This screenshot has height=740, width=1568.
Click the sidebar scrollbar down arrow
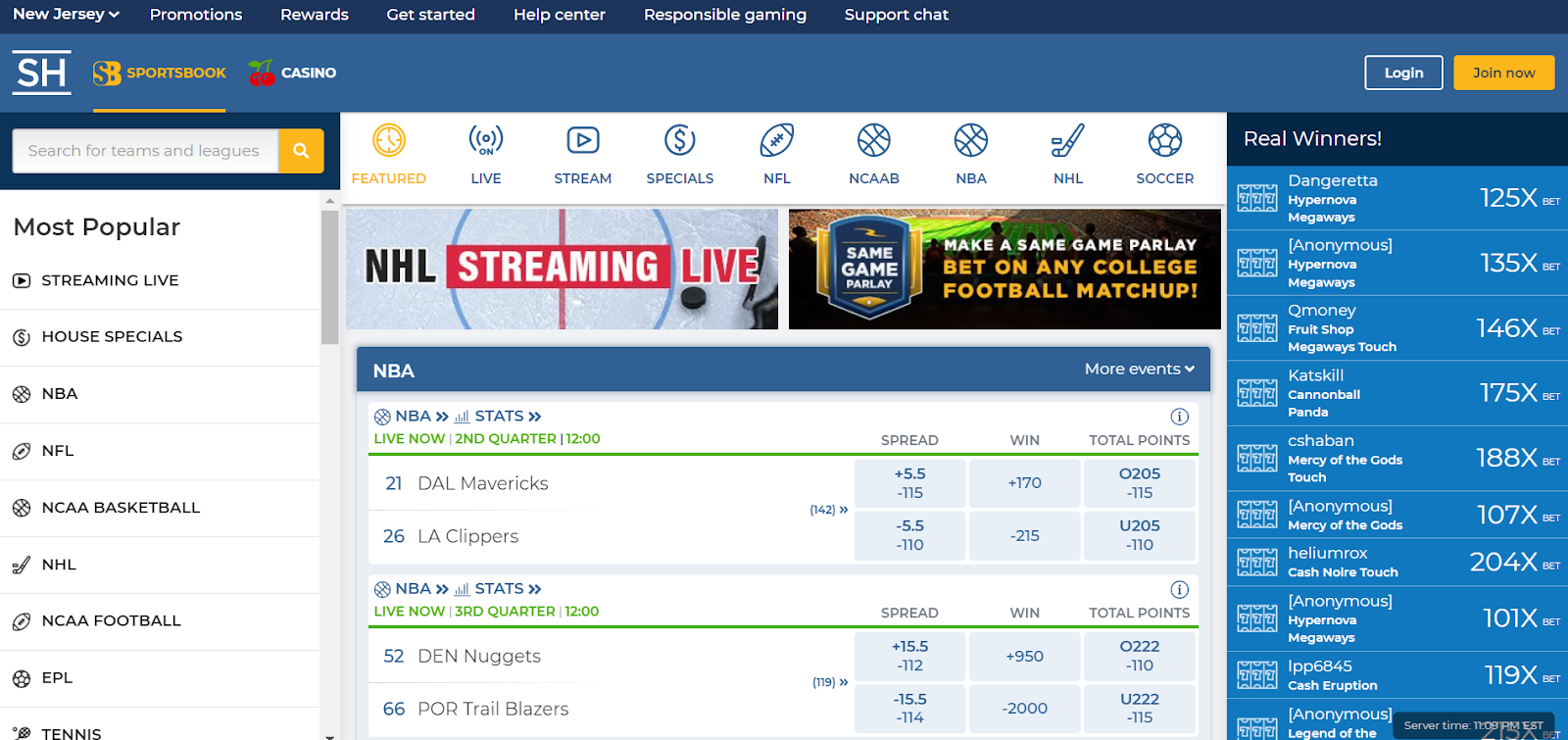pyautogui.click(x=329, y=735)
